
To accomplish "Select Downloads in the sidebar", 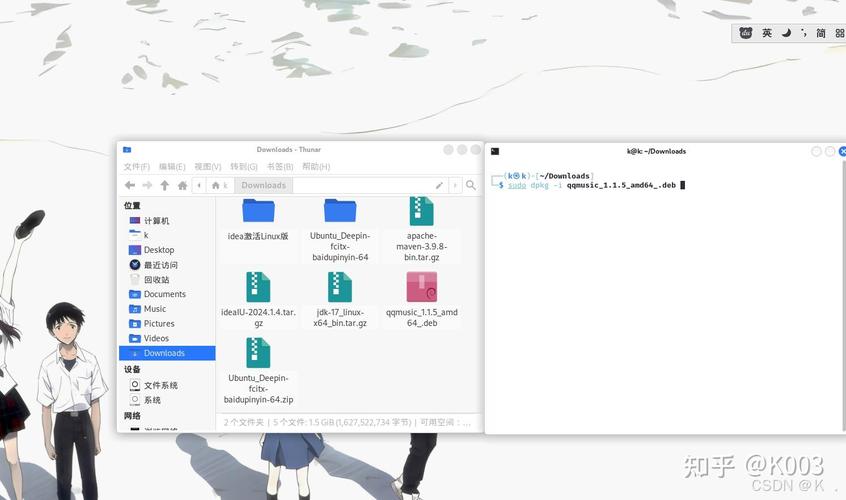I will (167, 353).
